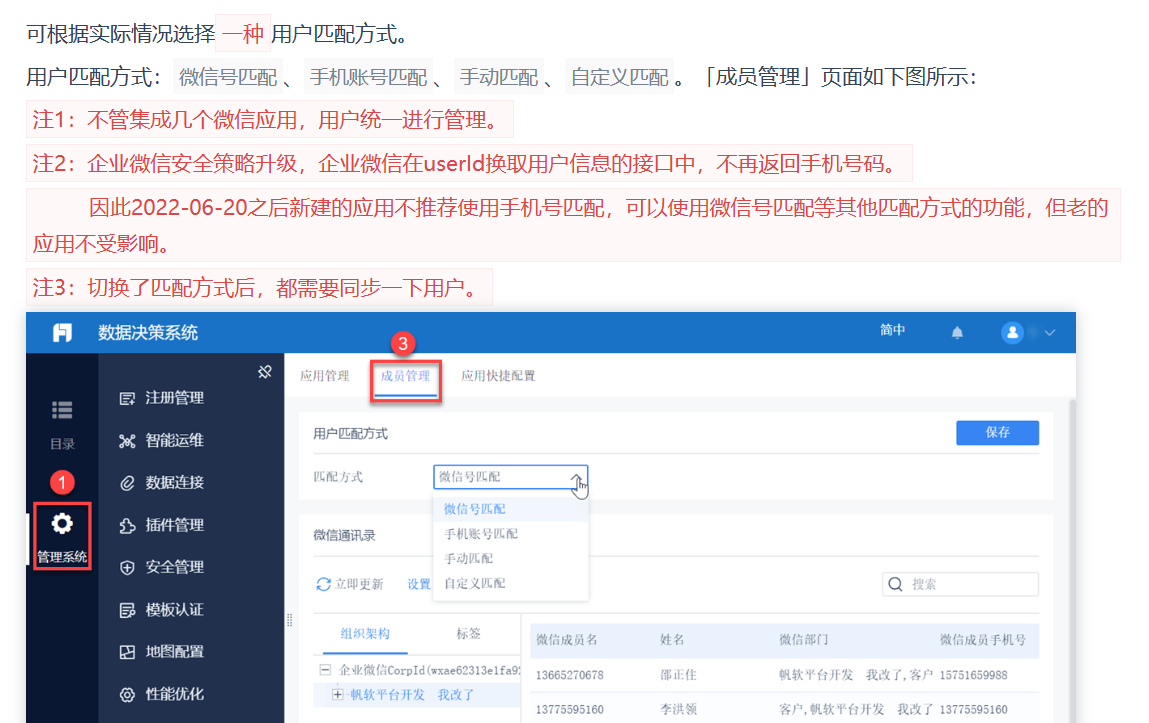Screen dimensions: 1149x723
Task: Open 智能运维 in sidebar menu
Action: point(174,440)
